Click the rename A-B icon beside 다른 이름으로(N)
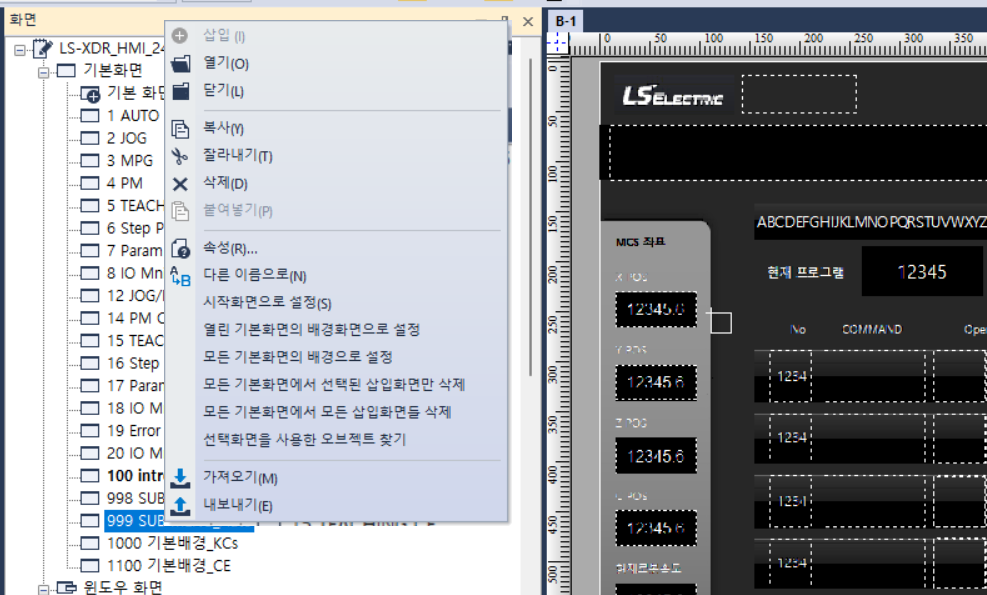The width and height of the screenshot is (987, 595). coord(180,276)
